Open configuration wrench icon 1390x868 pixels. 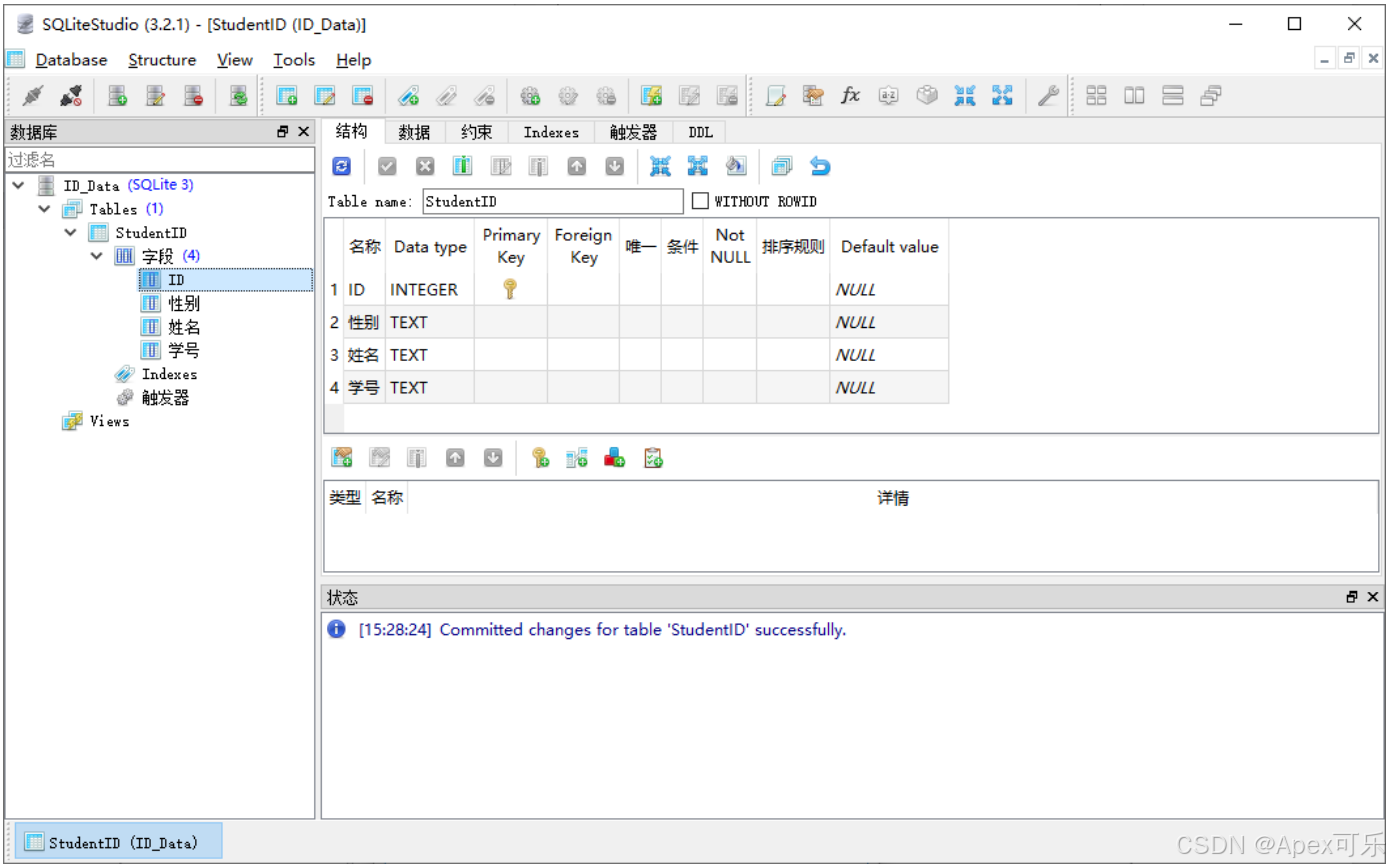pyautogui.click(x=1047, y=96)
